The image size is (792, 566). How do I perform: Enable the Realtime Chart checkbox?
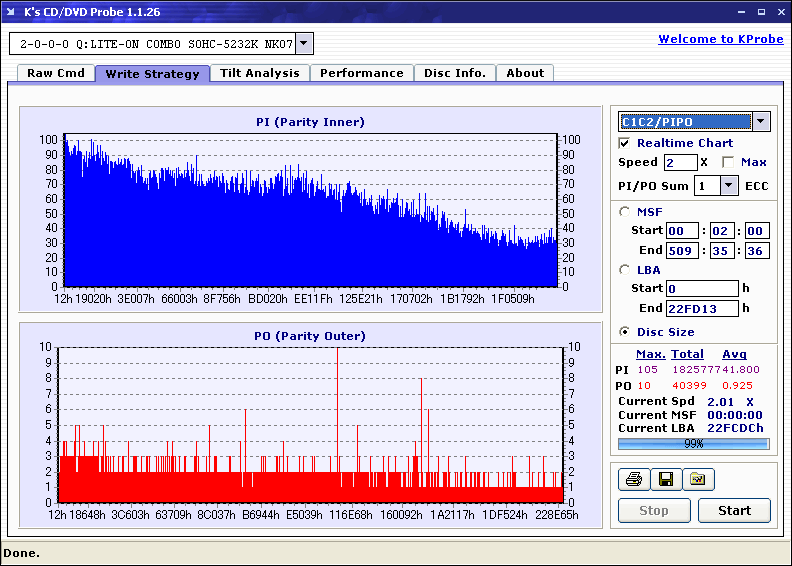(625, 143)
